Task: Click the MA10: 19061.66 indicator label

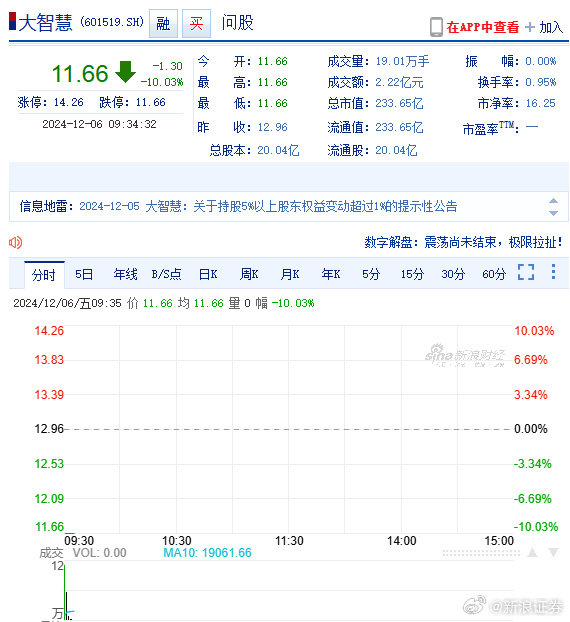Action: [x=207, y=553]
